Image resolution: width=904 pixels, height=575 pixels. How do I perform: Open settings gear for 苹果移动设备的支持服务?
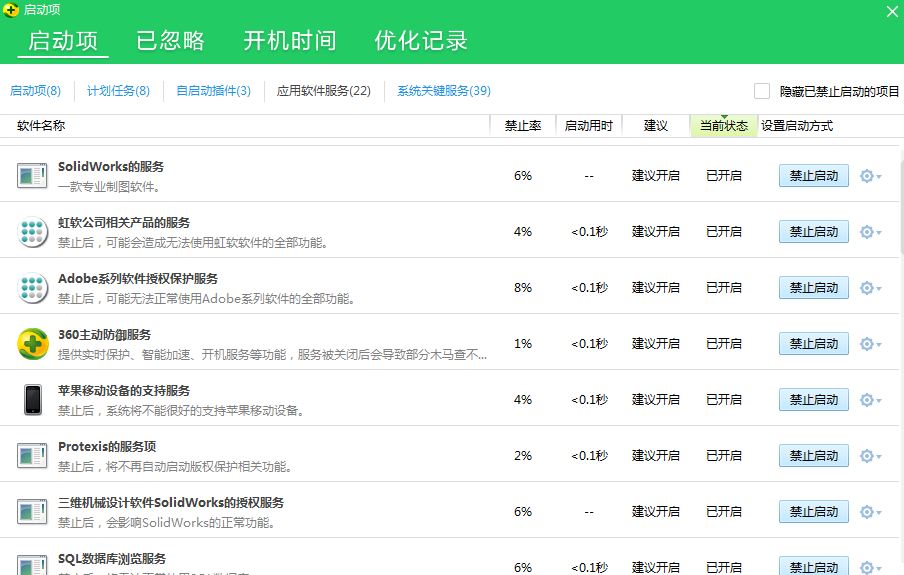(x=870, y=400)
